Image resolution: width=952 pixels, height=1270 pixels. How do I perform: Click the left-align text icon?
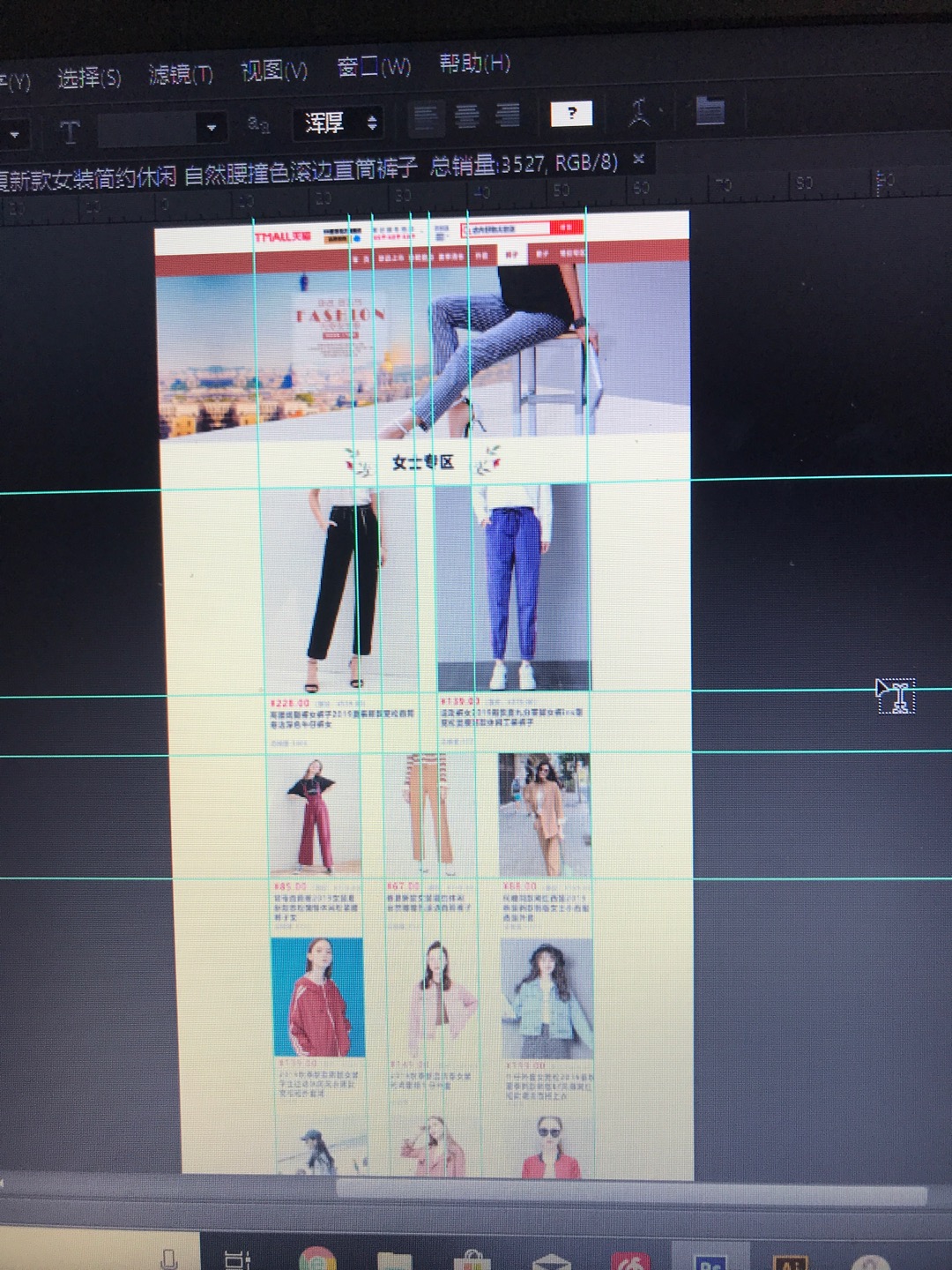[426, 117]
